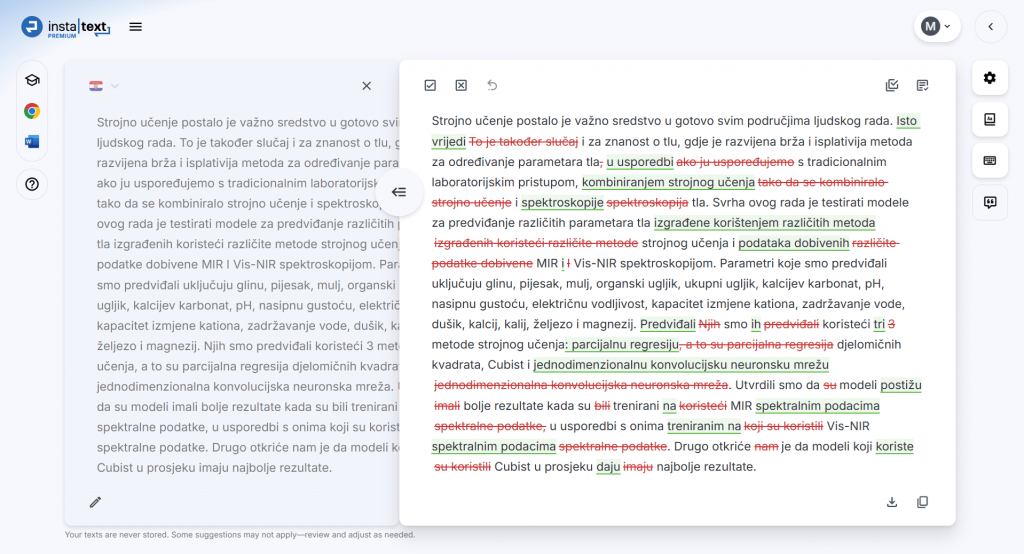Viewport: 1024px width, 554px height.
Task: Open the graduation cap learning icon
Action: pyautogui.click(x=32, y=80)
